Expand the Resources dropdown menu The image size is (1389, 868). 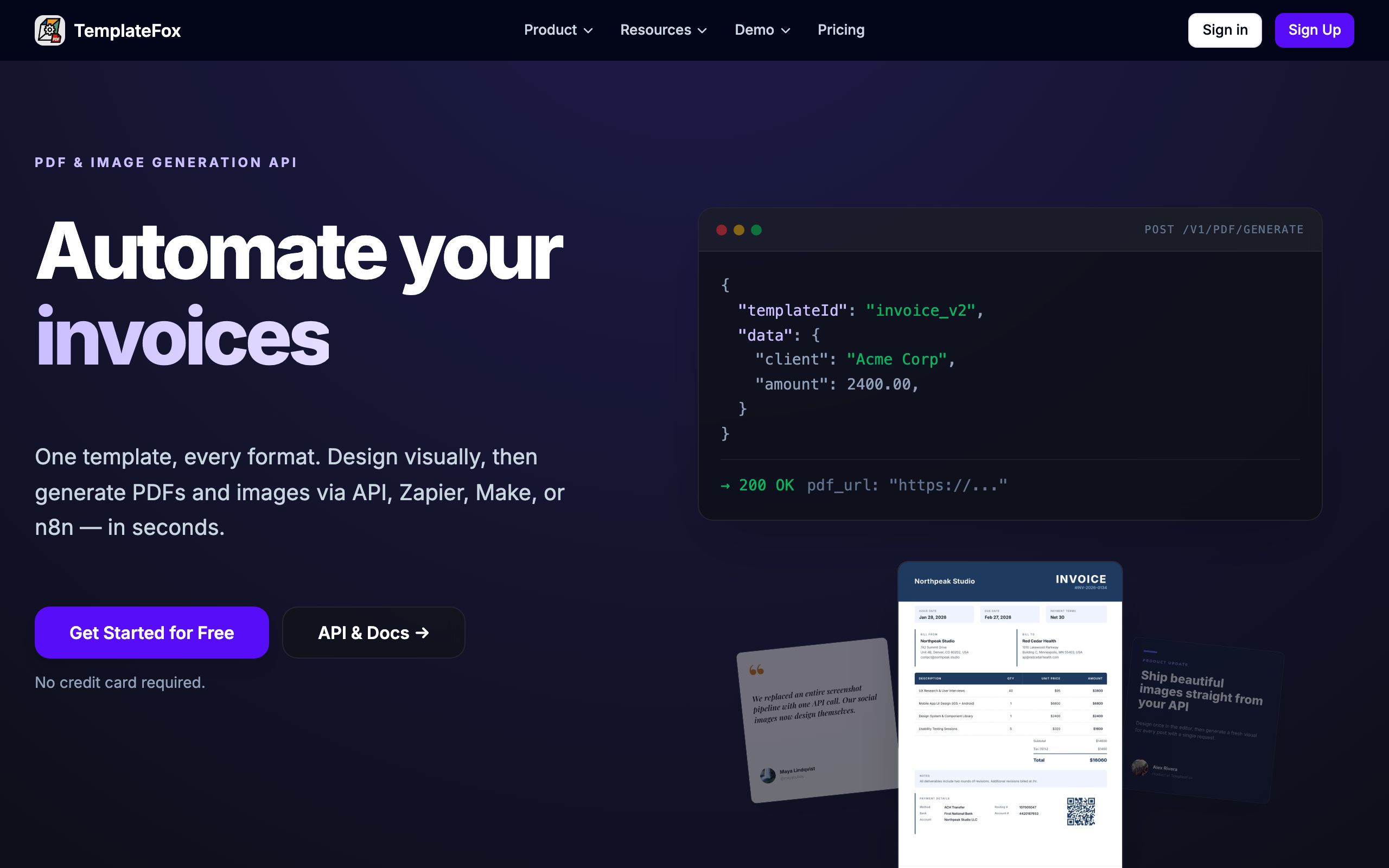click(663, 30)
